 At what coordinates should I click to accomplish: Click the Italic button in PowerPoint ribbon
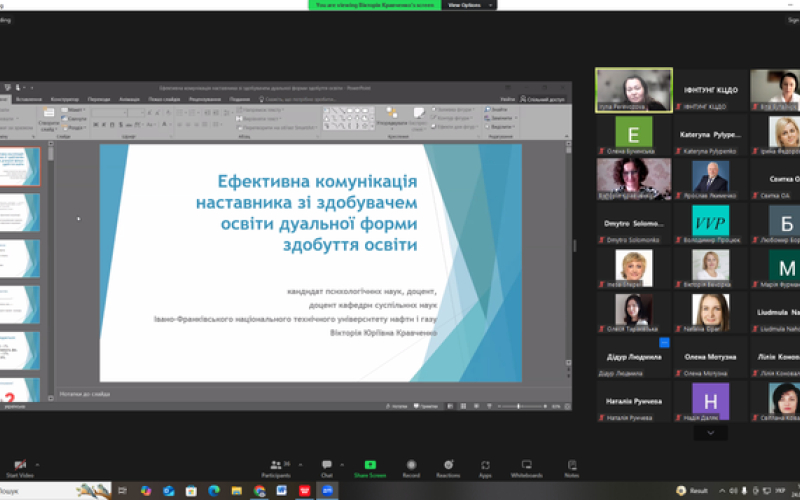(x=104, y=124)
